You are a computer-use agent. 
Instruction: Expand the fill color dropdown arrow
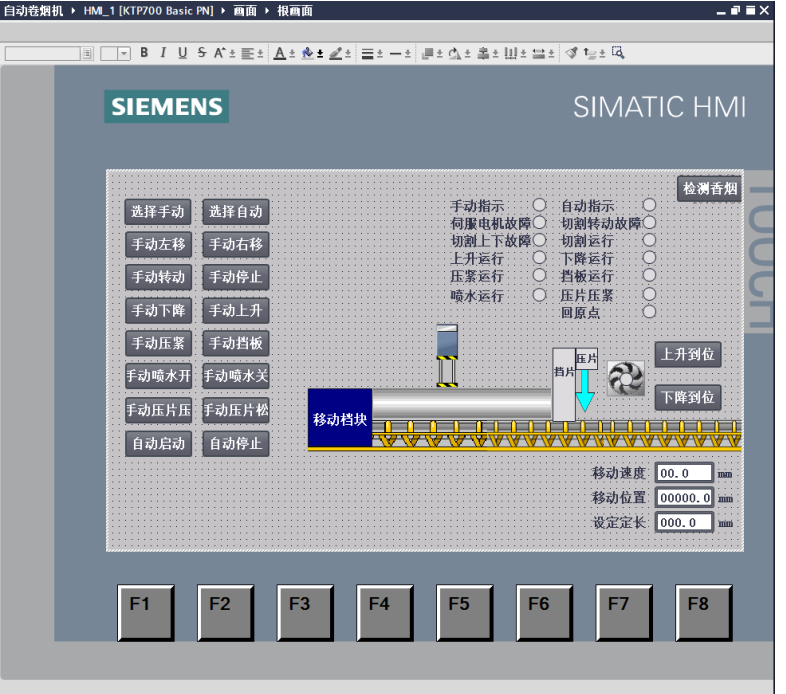click(320, 54)
